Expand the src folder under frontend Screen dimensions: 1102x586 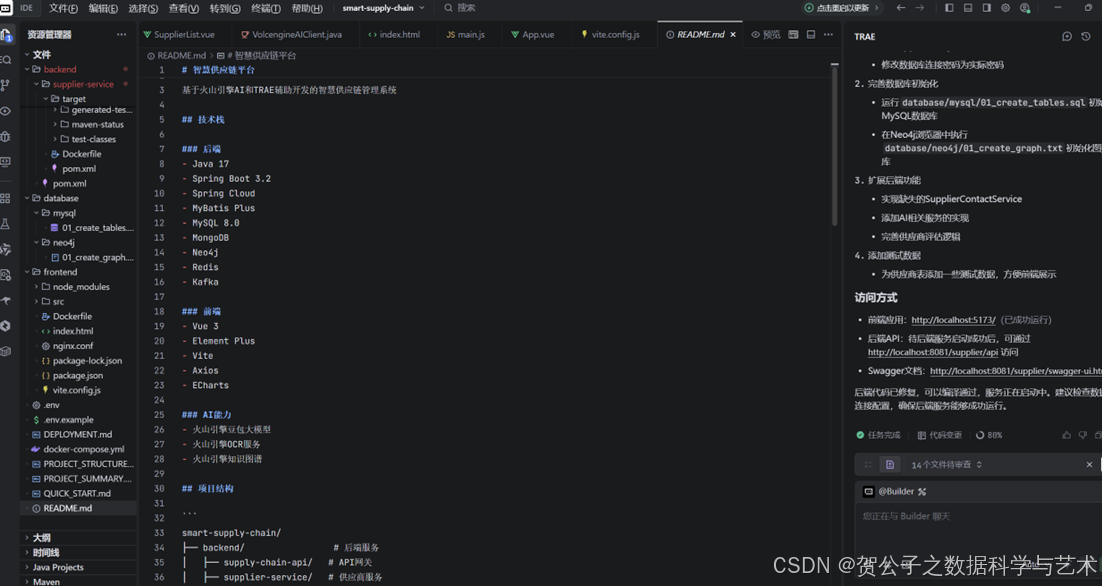49,301
